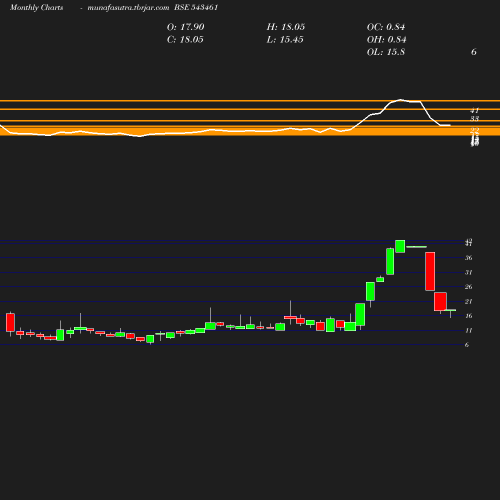Select the high value 'H: 18.05'
The image size is (500, 500).
pyautogui.click(x=286, y=27)
